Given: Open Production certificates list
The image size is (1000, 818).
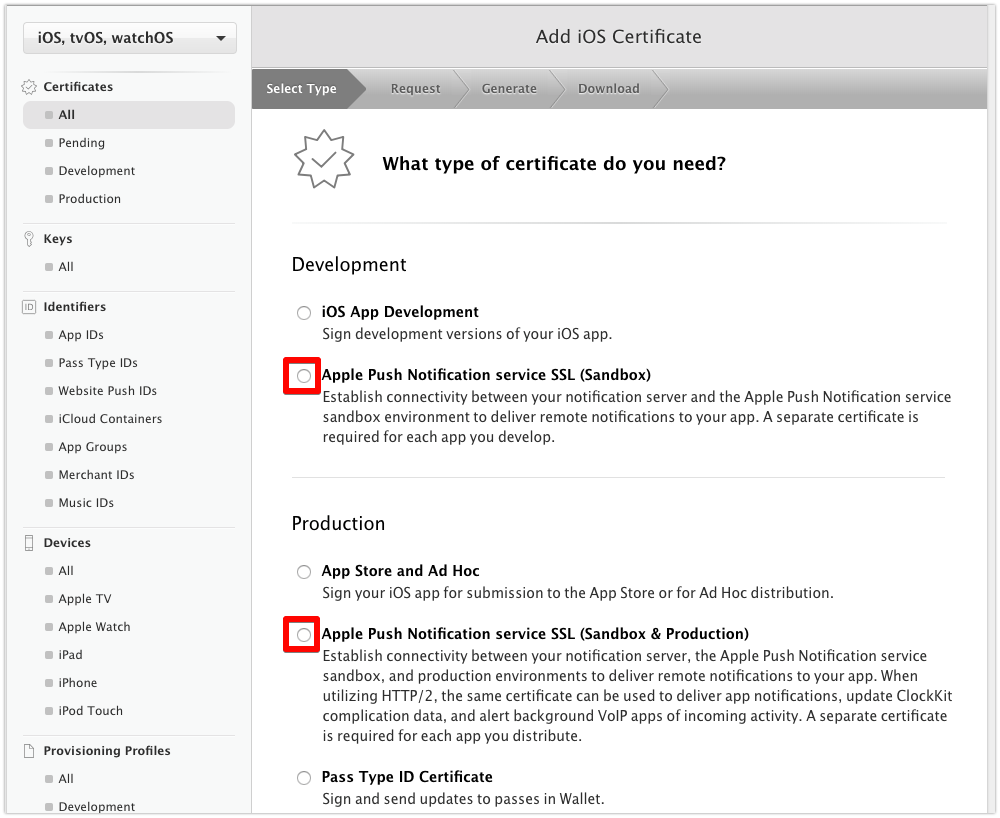Looking at the screenshot, I should click(x=89, y=199).
